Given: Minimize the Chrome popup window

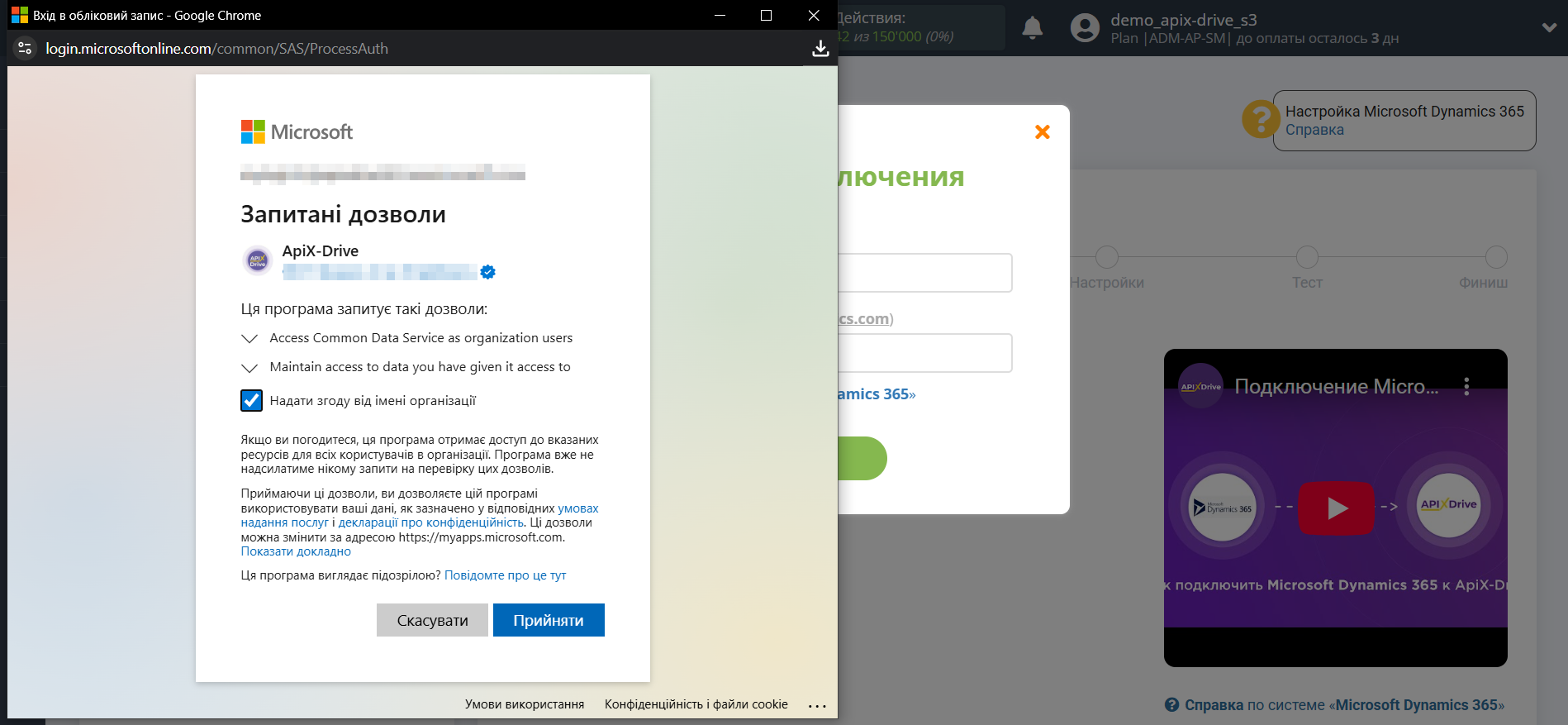Looking at the screenshot, I should click(x=720, y=15).
